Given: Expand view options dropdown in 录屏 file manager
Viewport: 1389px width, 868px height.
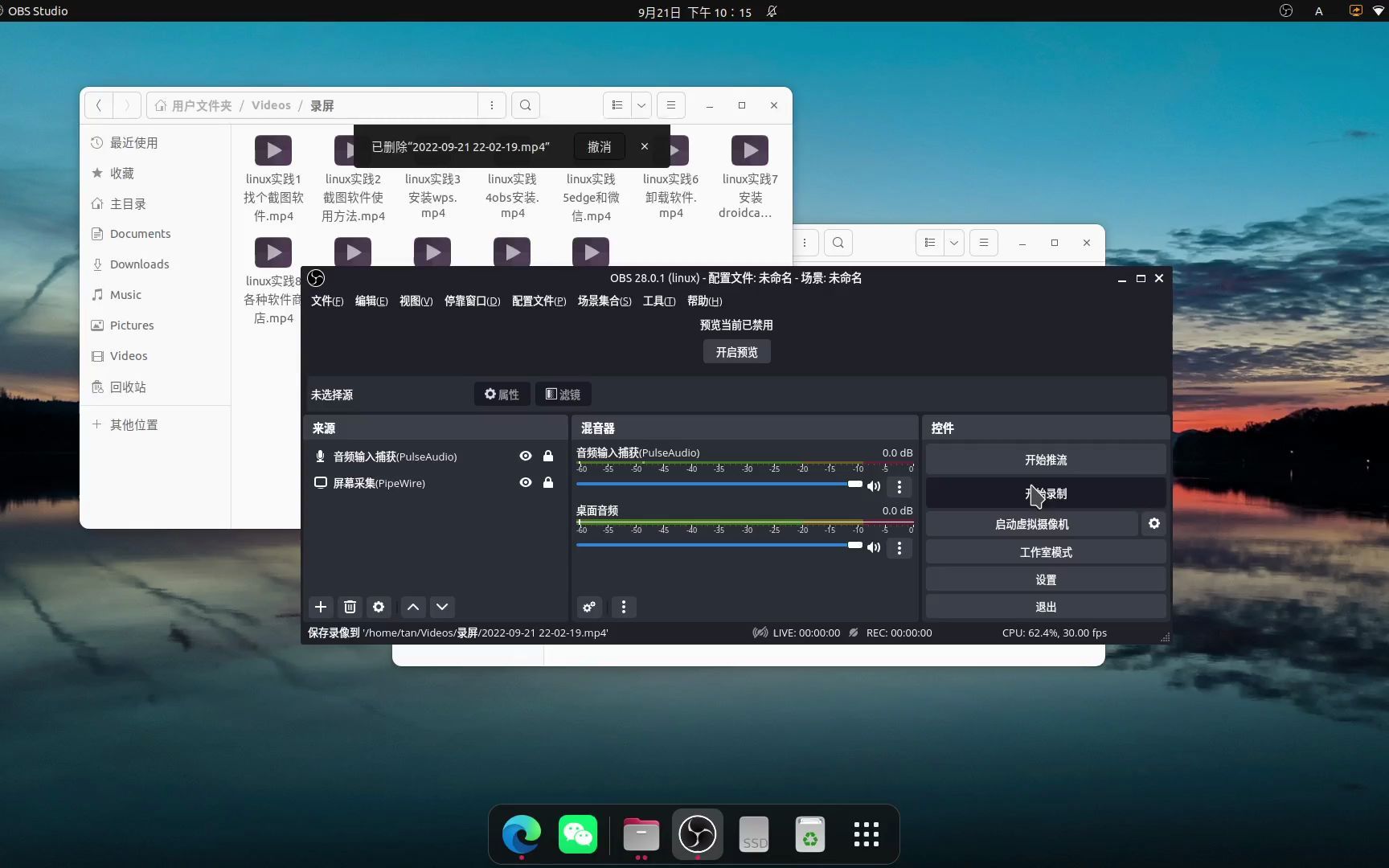Looking at the screenshot, I should pos(641,105).
